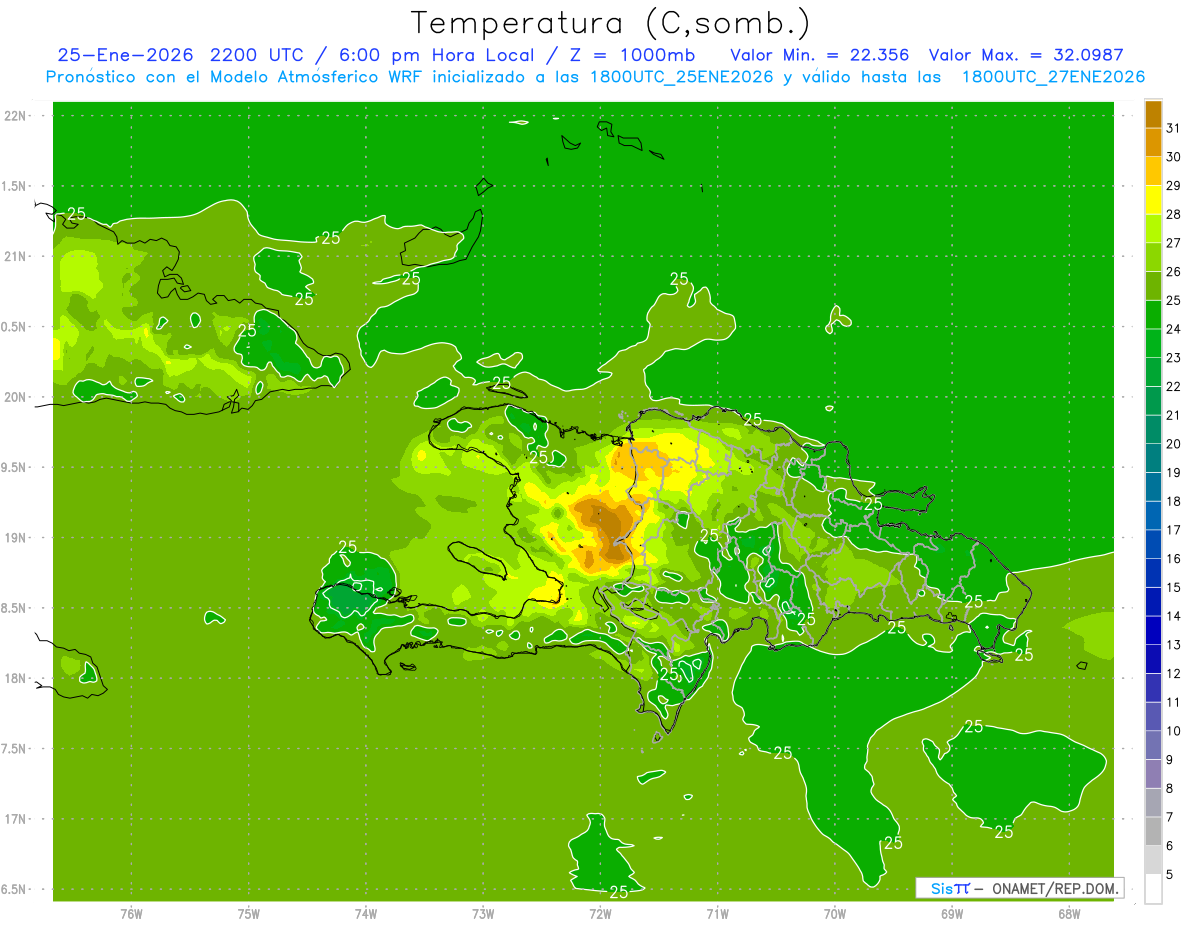Click the "75W" longitude label

coord(249,913)
